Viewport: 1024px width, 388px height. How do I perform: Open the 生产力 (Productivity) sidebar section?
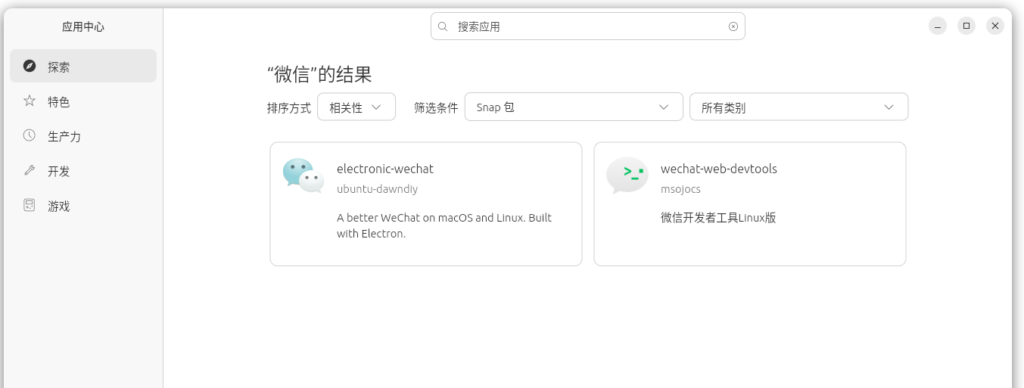(83, 136)
